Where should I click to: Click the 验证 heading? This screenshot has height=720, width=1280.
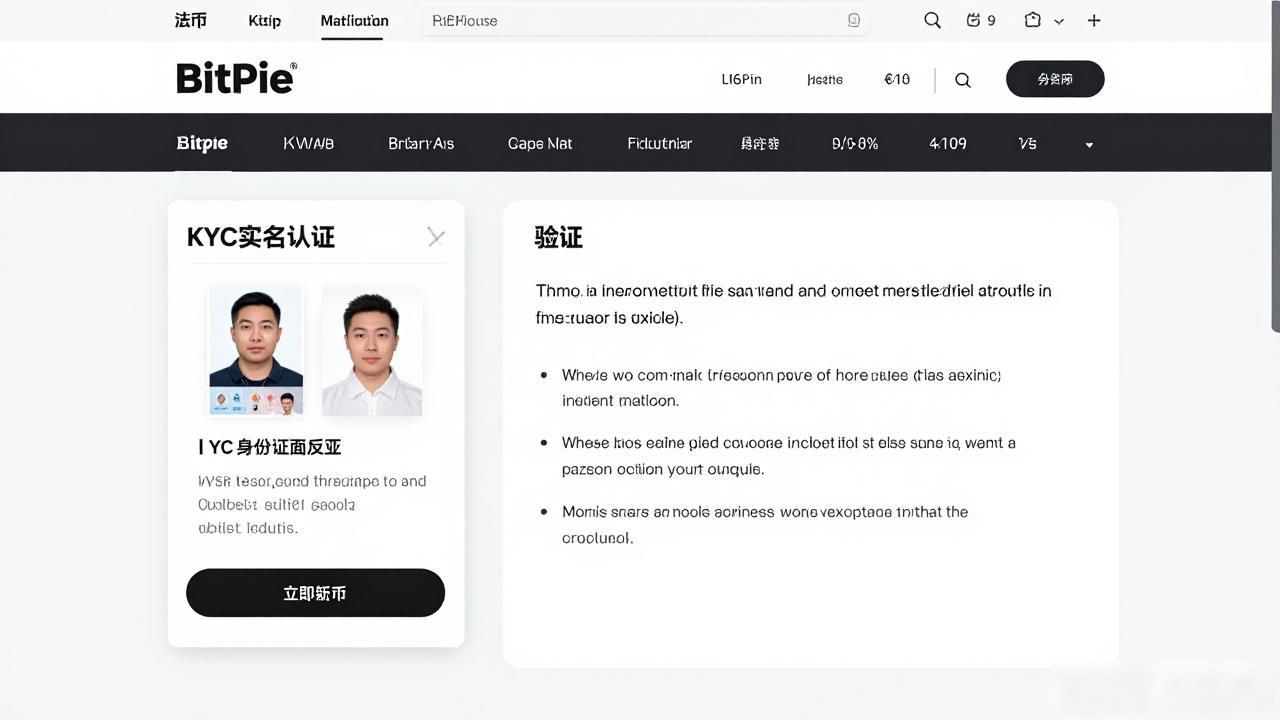558,237
